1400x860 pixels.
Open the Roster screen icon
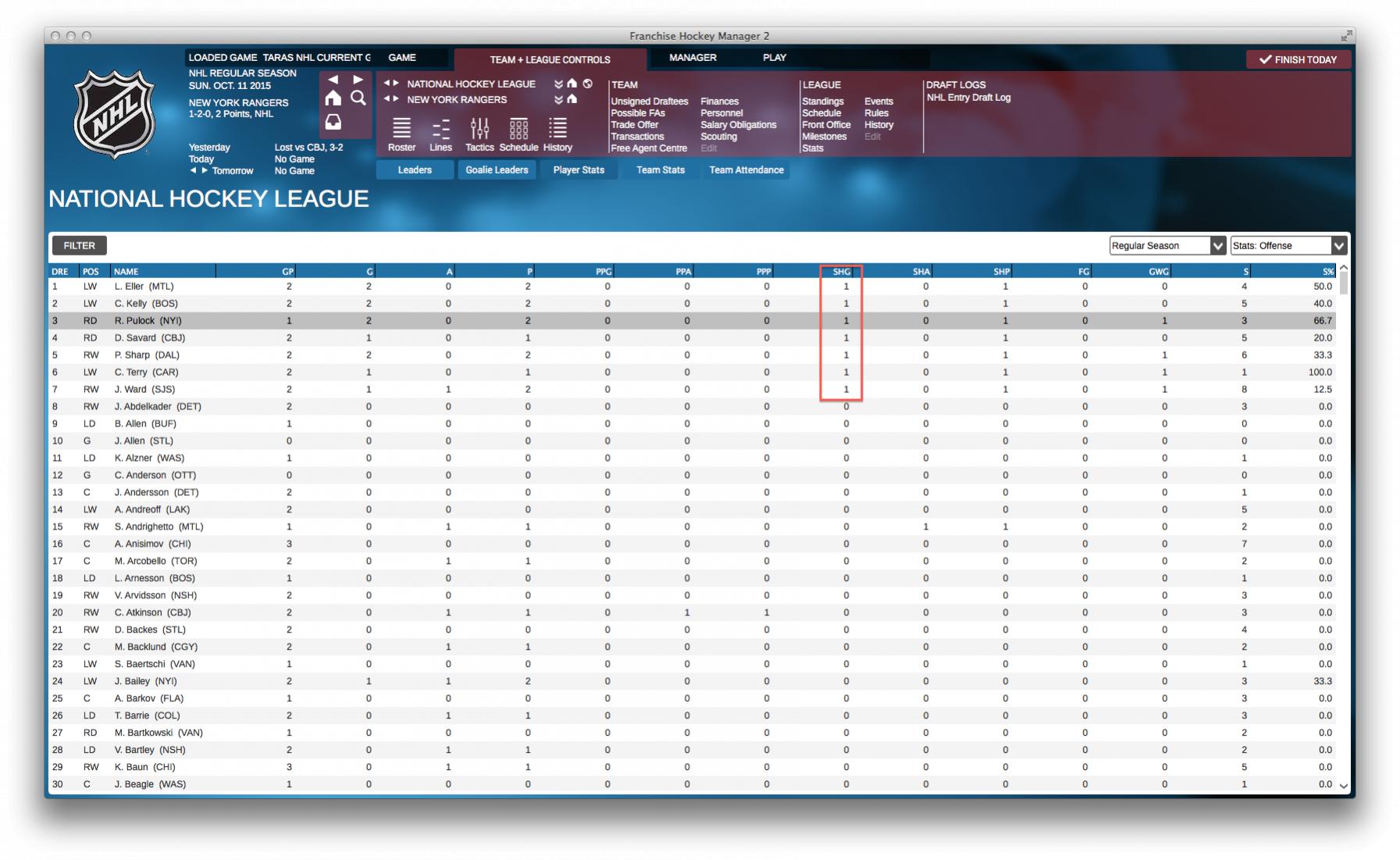point(401,134)
